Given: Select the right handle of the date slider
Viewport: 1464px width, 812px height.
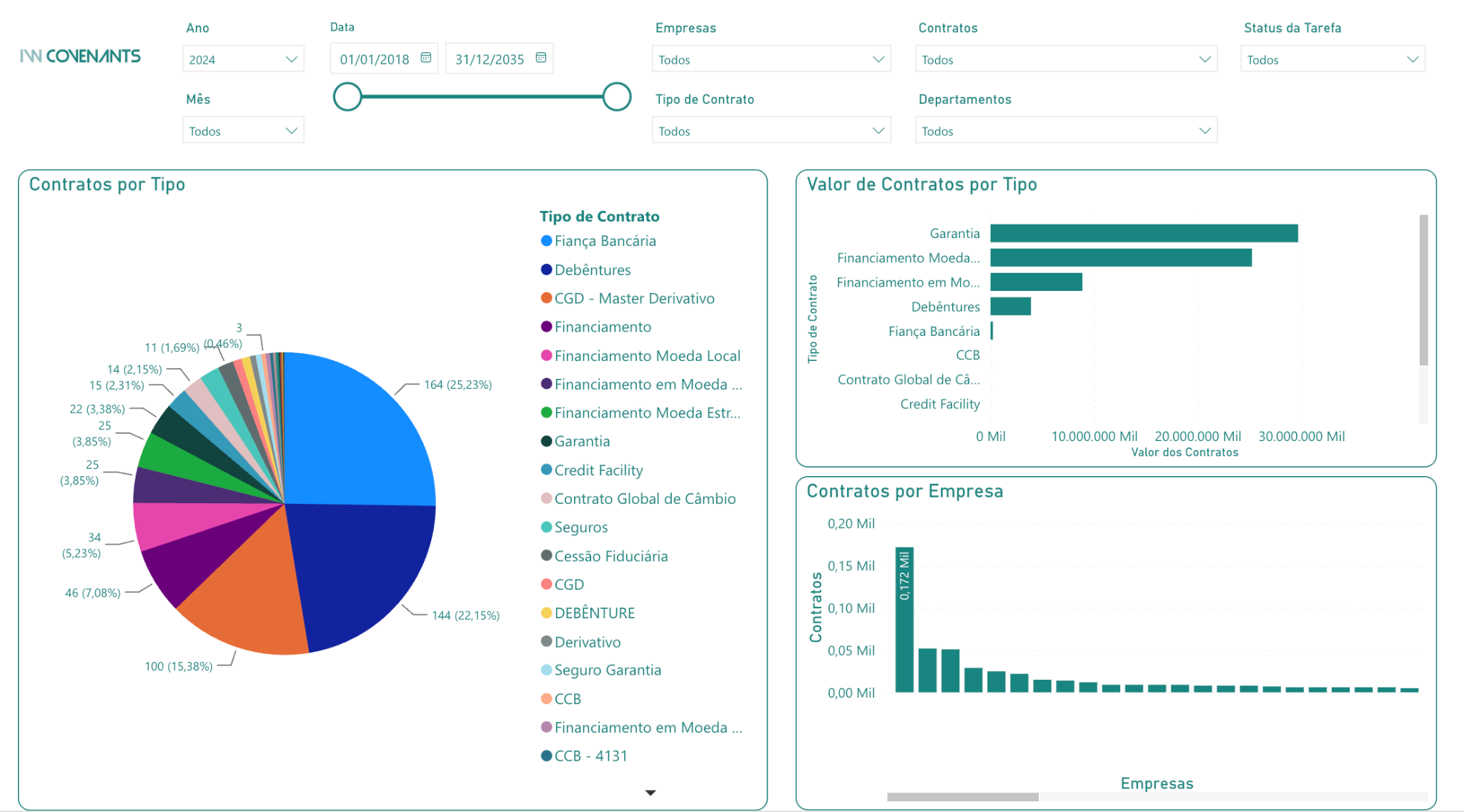Looking at the screenshot, I should [616, 96].
